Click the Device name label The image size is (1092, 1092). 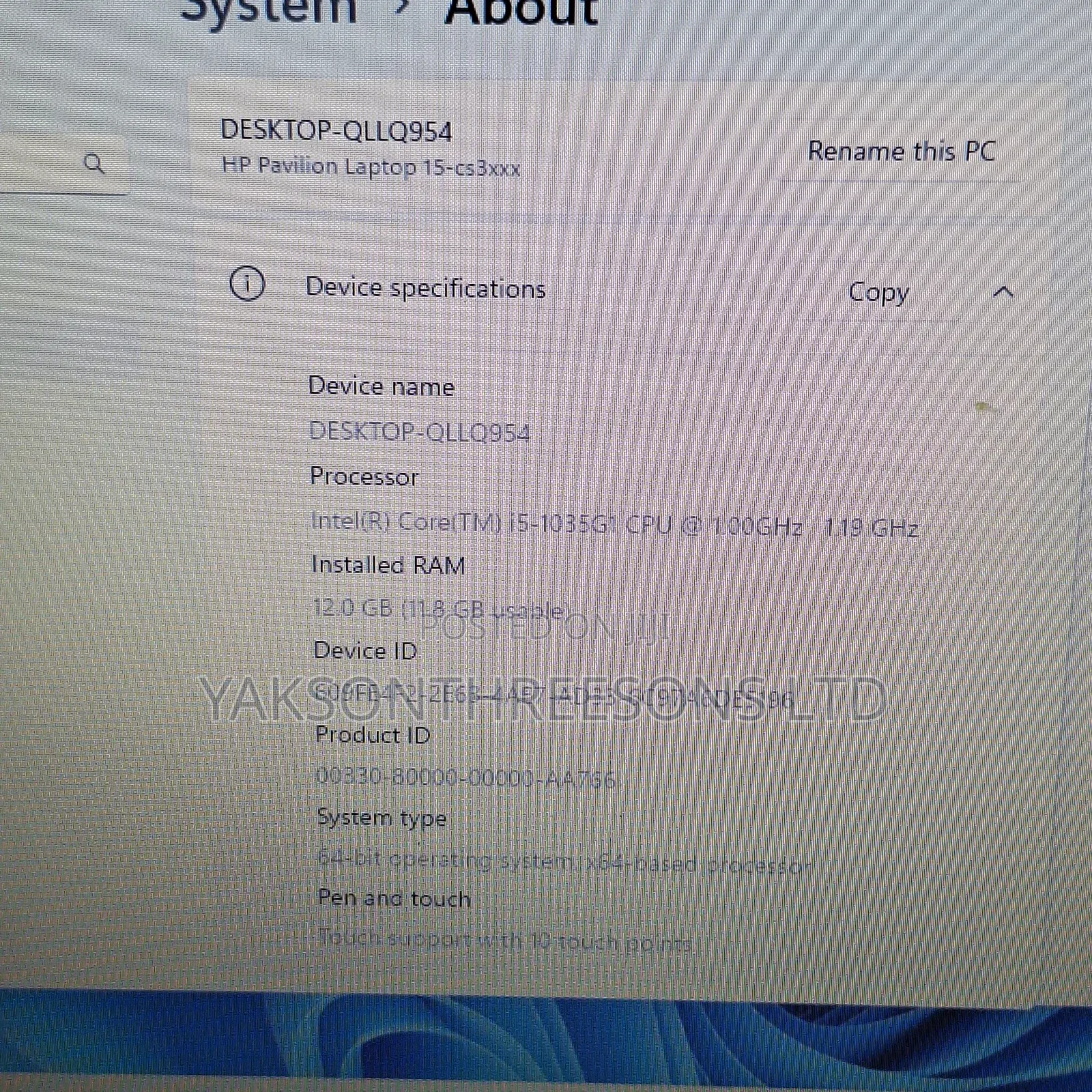[382, 386]
